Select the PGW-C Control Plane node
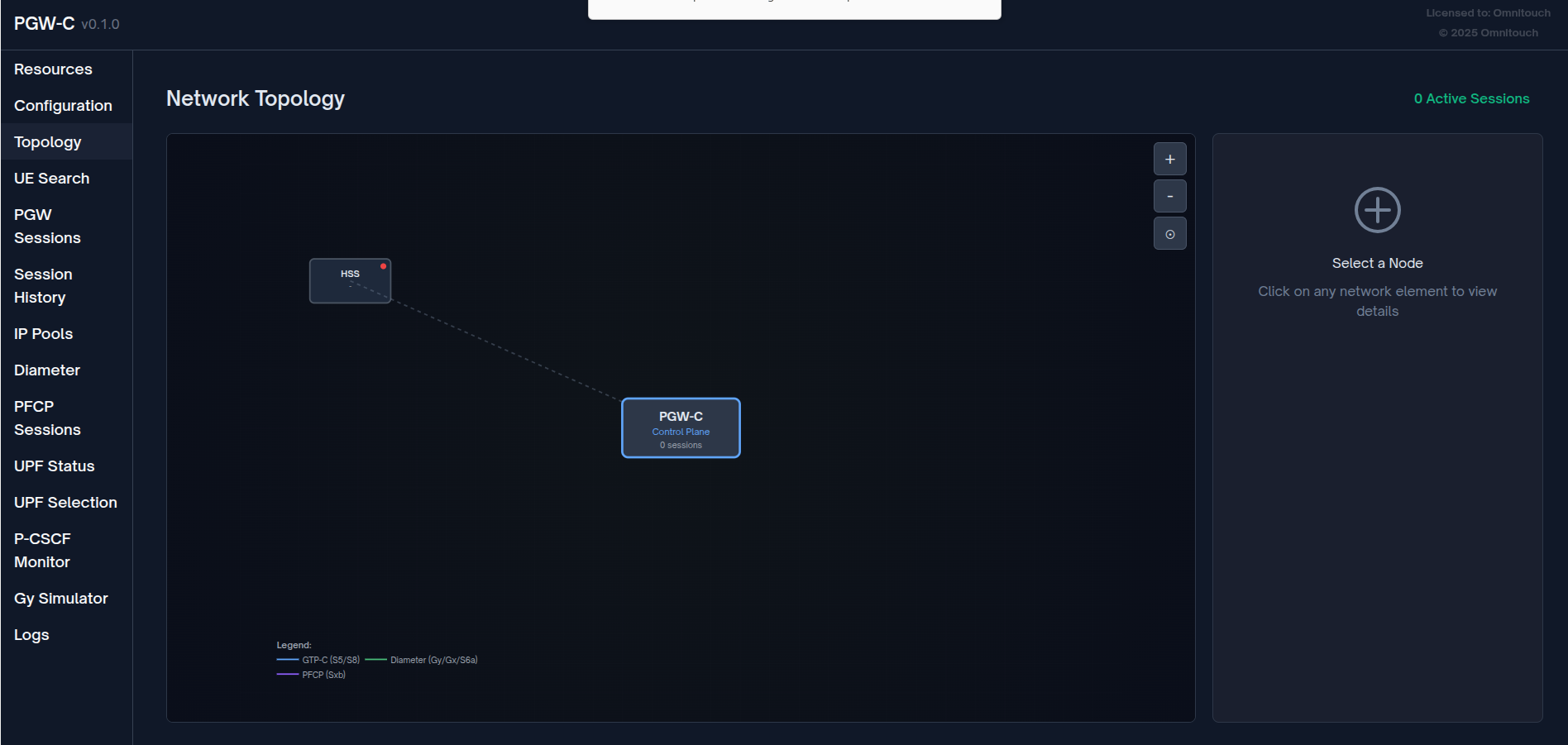The height and width of the screenshot is (745, 1568). (681, 428)
